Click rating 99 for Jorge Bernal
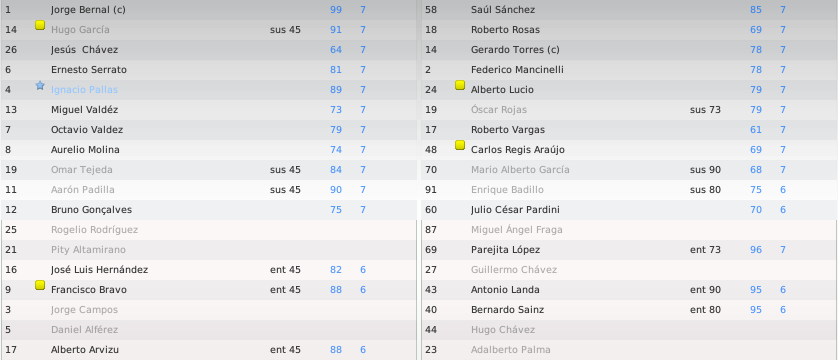Image resolution: width=838 pixels, height=360 pixels. pyautogui.click(x=336, y=10)
